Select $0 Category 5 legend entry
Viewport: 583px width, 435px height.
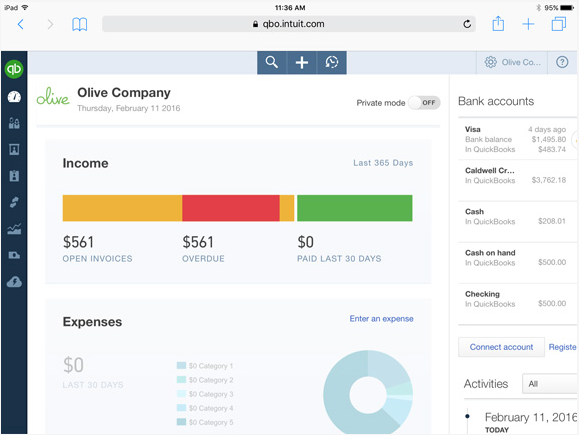click(x=205, y=422)
